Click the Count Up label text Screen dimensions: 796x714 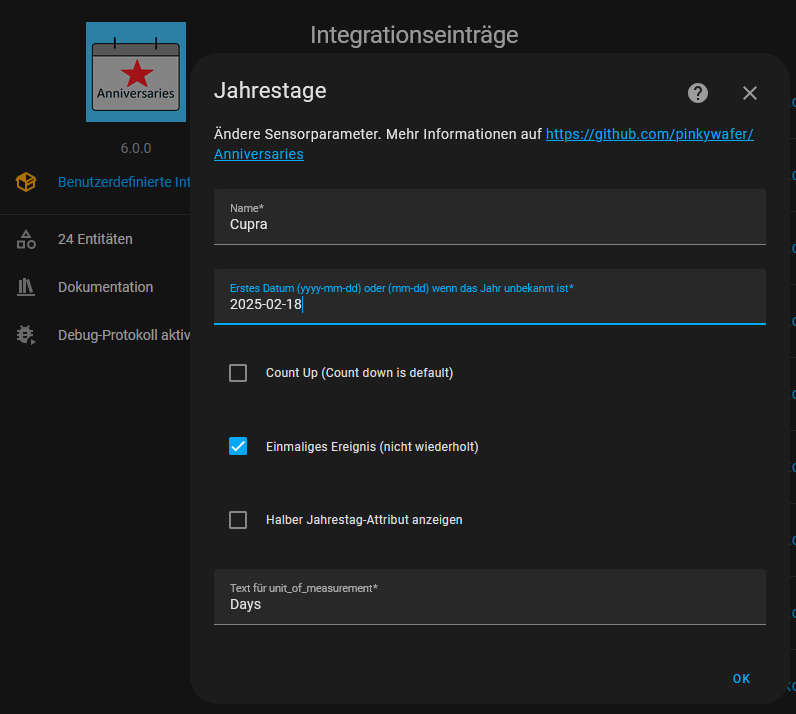(359, 373)
